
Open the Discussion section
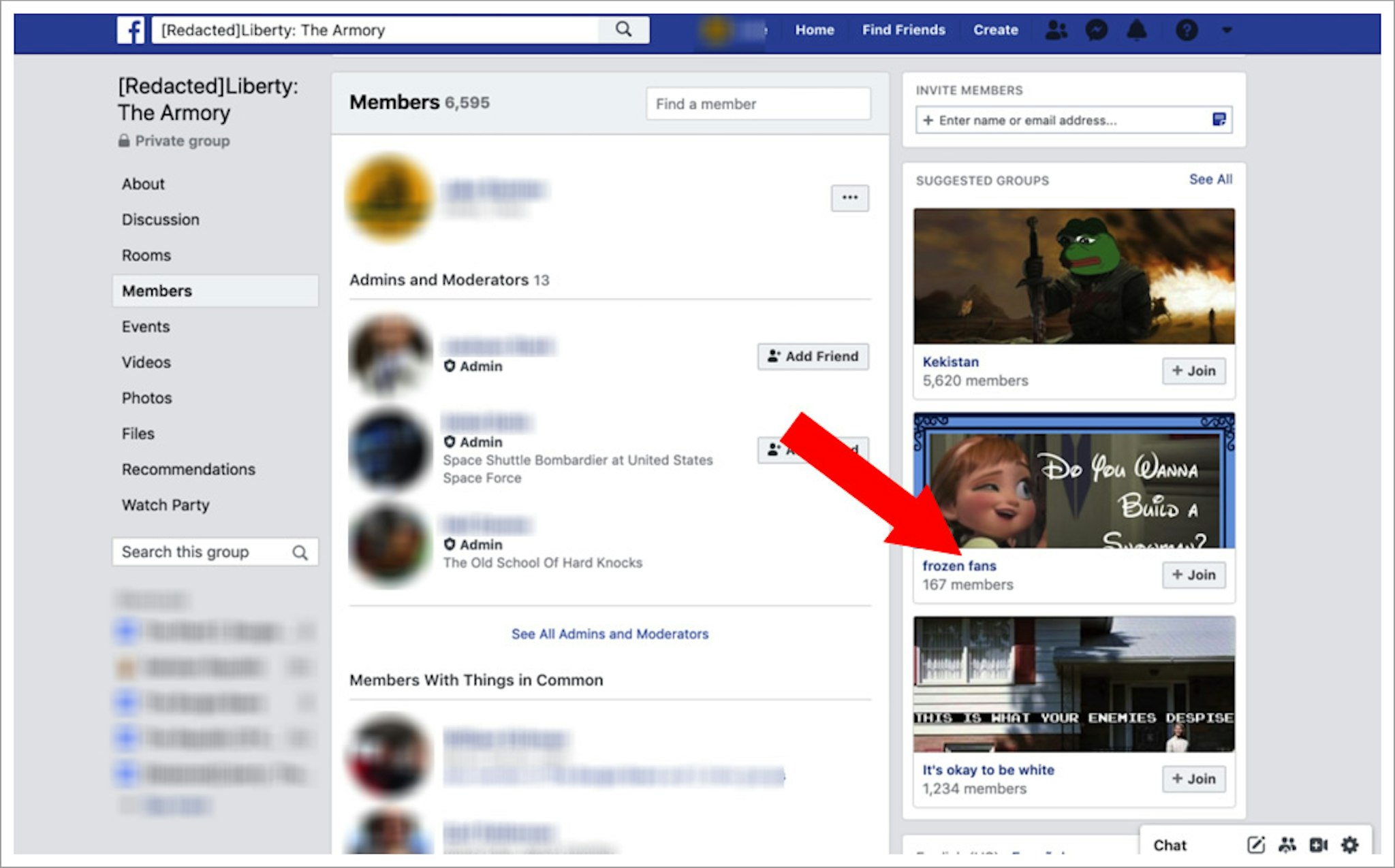click(161, 219)
